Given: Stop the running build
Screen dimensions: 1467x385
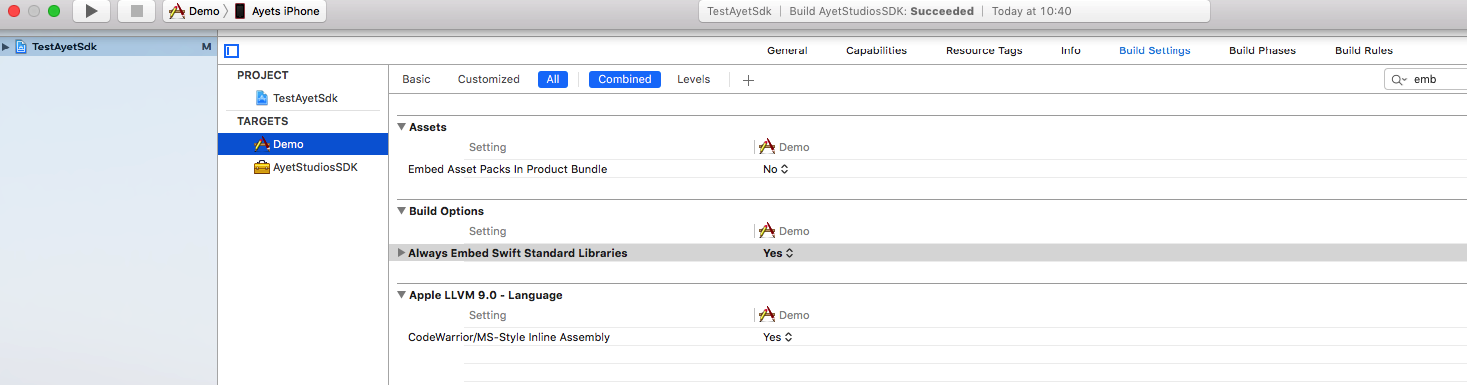Looking at the screenshot, I should pos(136,11).
